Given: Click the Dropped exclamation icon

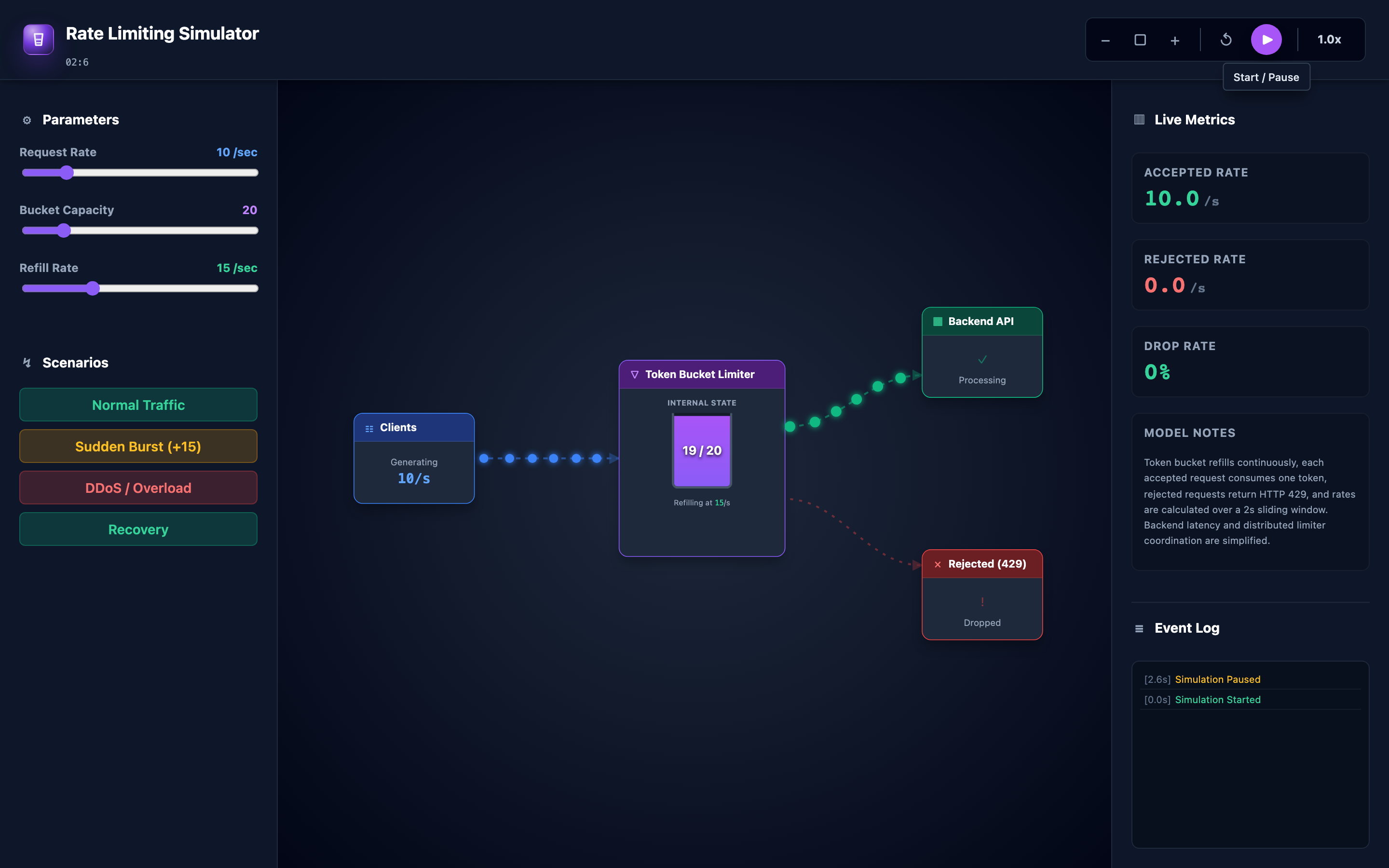Looking at the screenshot, I should point(982,602).
